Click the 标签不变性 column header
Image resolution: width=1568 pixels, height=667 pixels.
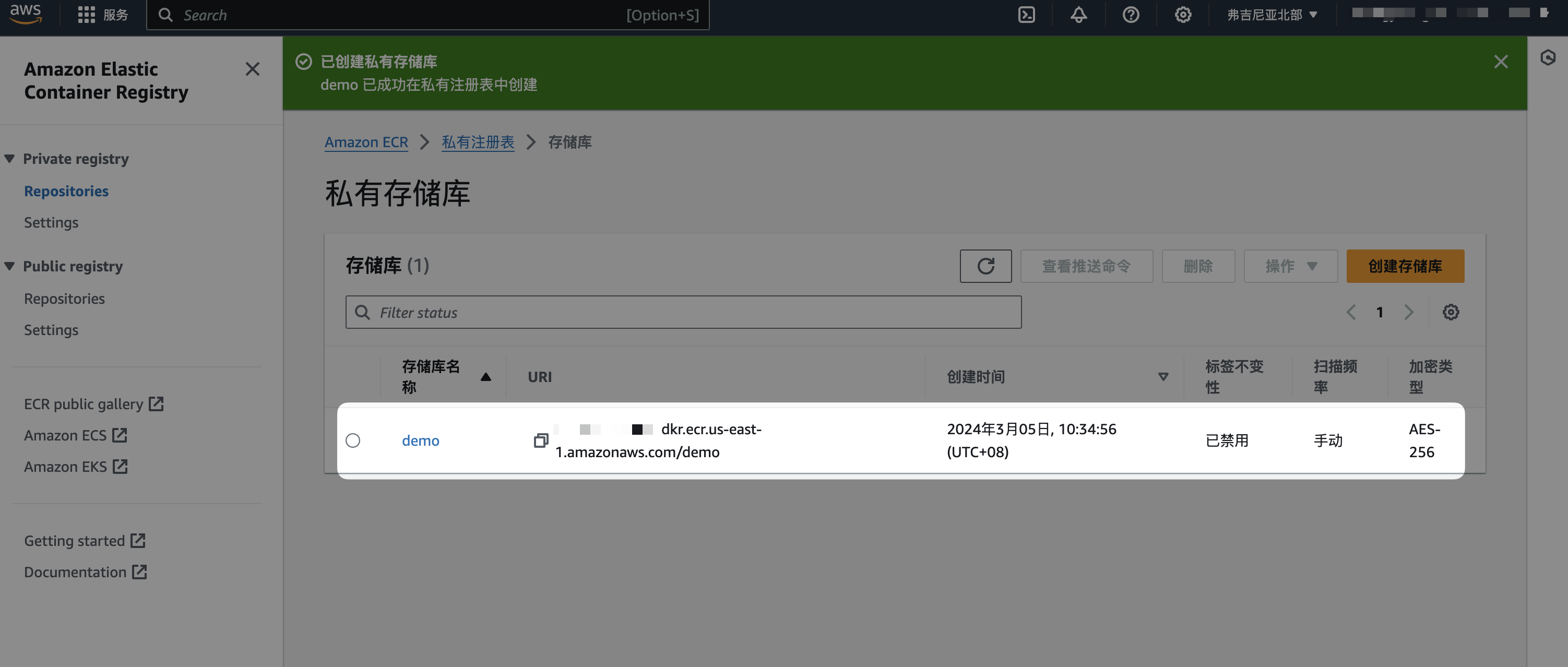coord(1234,377)
